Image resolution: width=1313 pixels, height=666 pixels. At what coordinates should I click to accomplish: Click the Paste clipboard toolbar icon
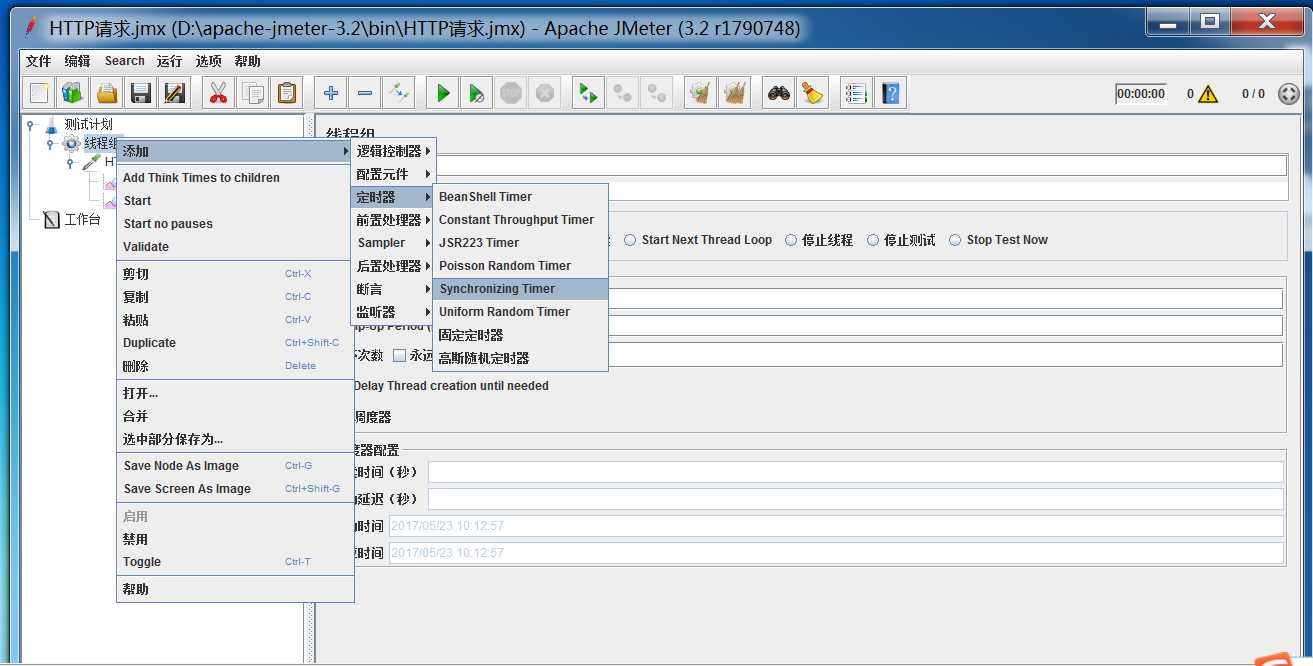[x=287, y=94]
